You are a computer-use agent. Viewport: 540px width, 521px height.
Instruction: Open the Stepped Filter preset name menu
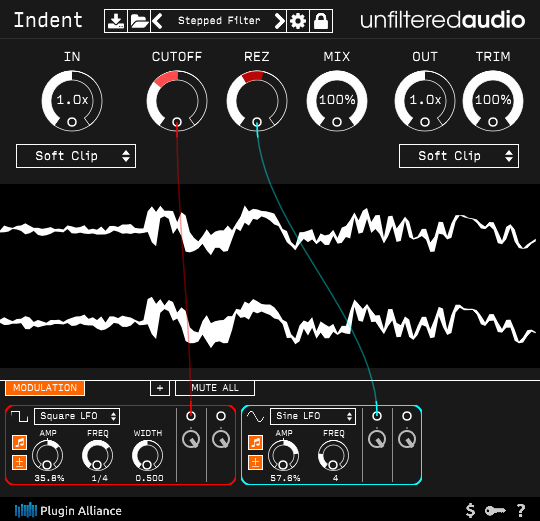219,21
